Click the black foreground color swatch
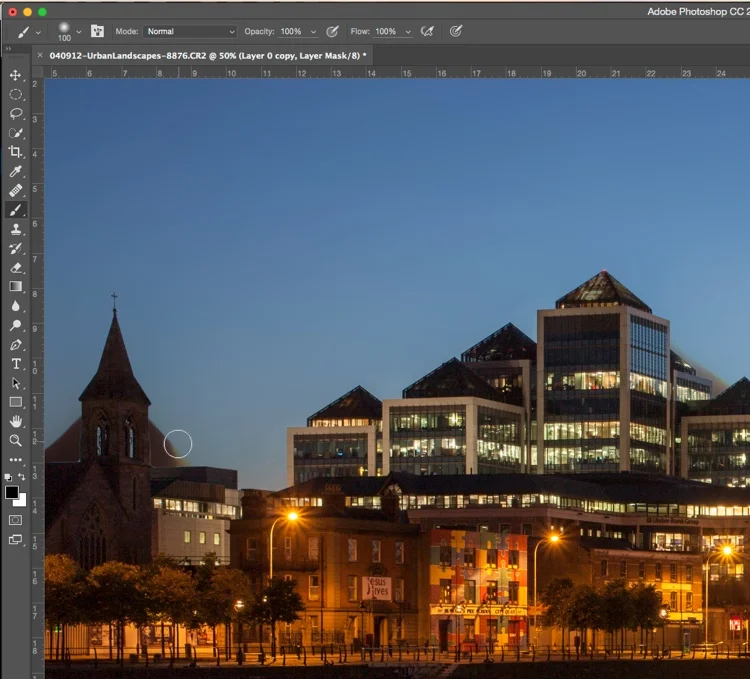The width and height of the screenshot is (750, 679). (x=11, y=492)
